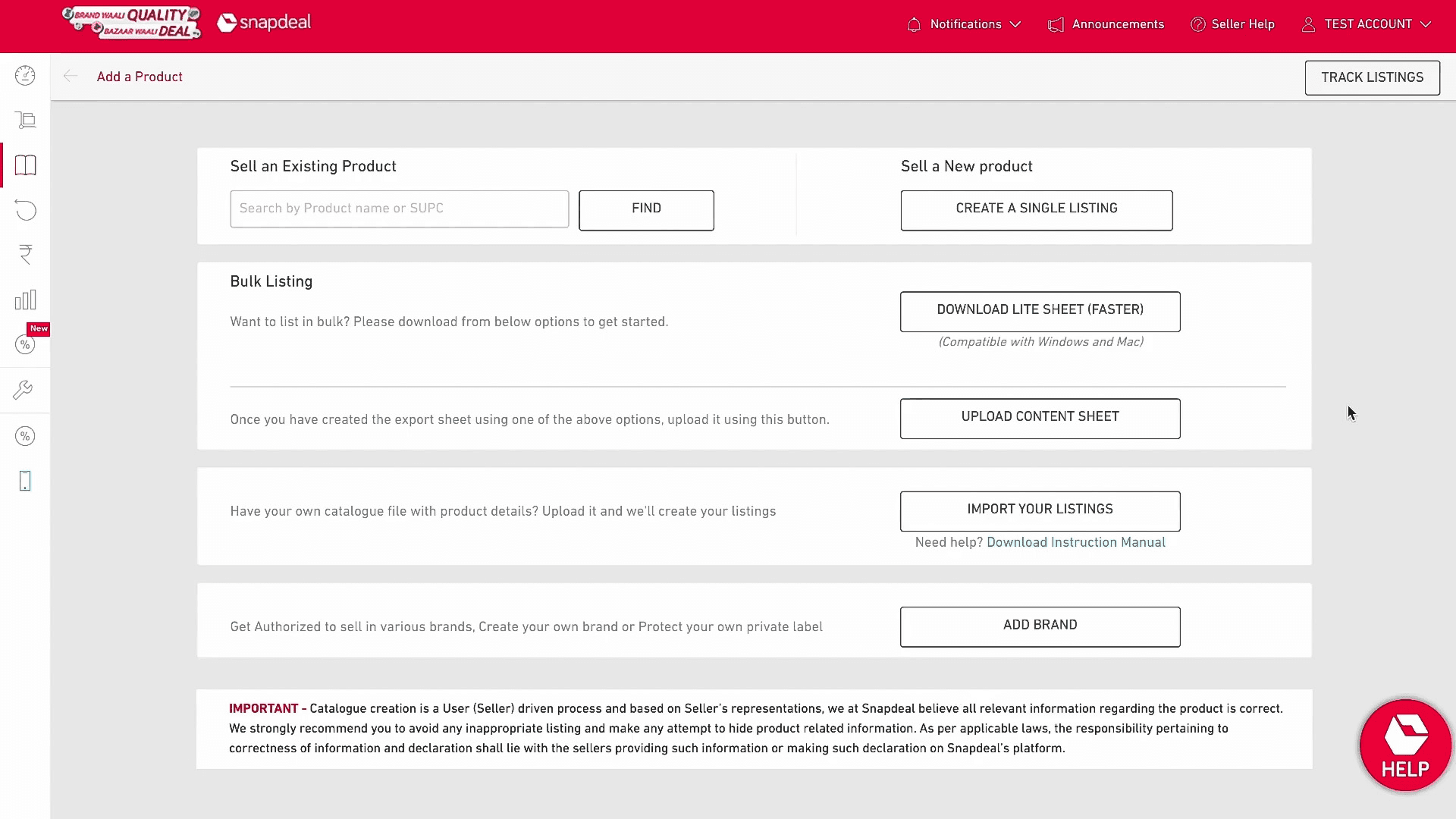1456x819 pixels.
Task: Click the Download Instruction Manual link
Action: 1075,542
